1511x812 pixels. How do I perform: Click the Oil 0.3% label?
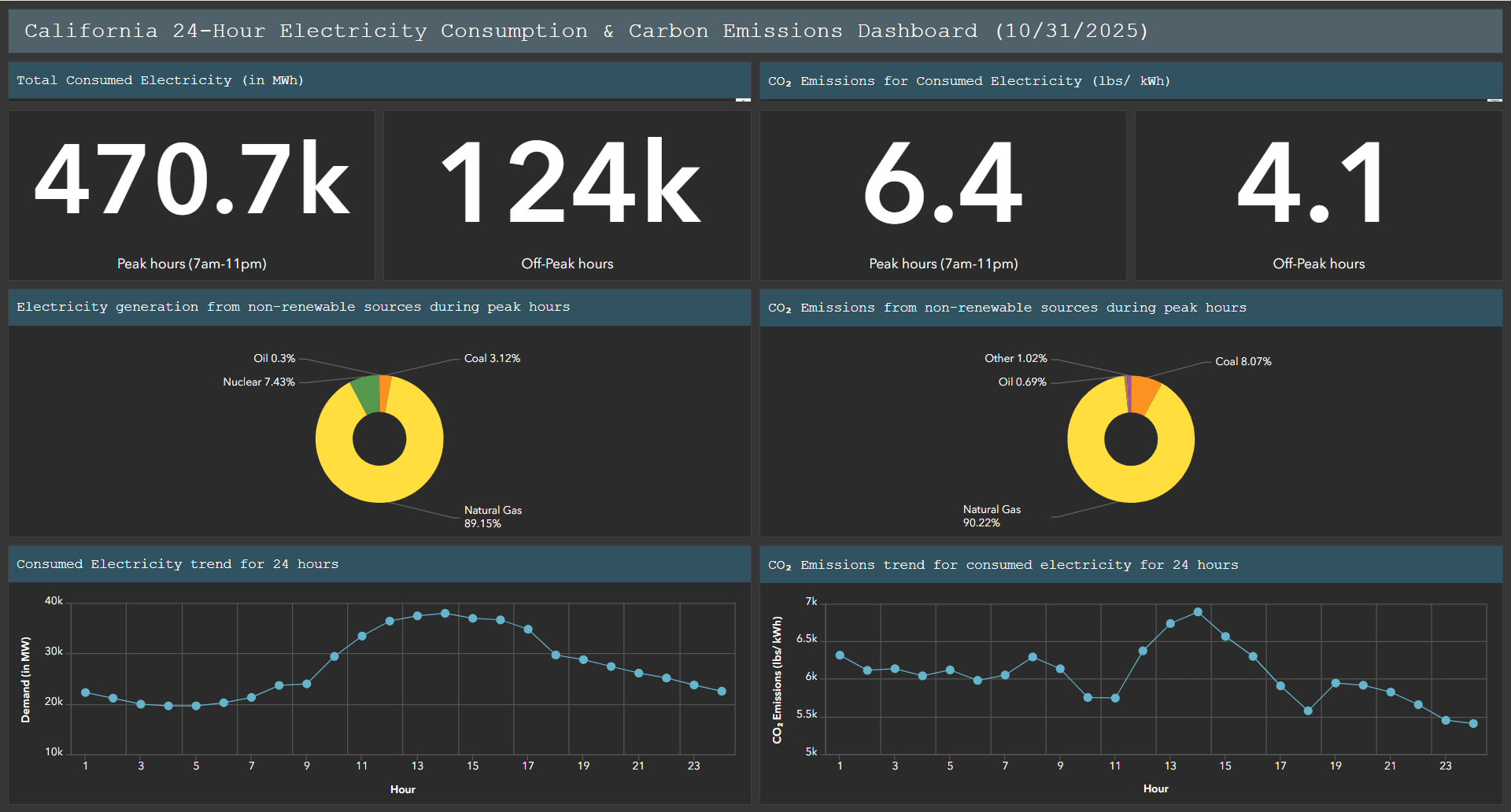[x=273, y=358]
